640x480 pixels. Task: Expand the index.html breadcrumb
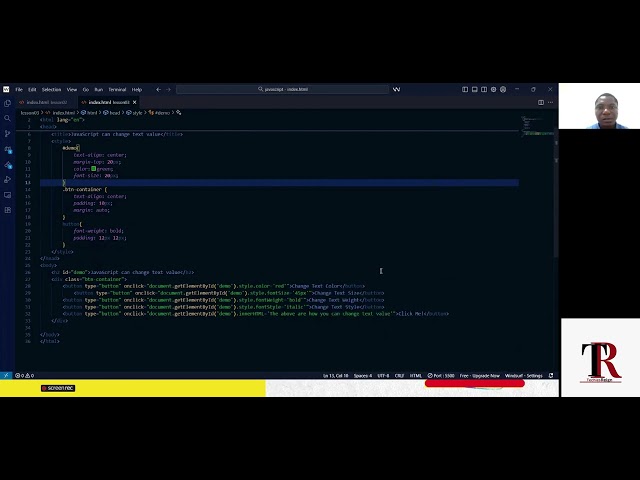click(x=60, y=113)
